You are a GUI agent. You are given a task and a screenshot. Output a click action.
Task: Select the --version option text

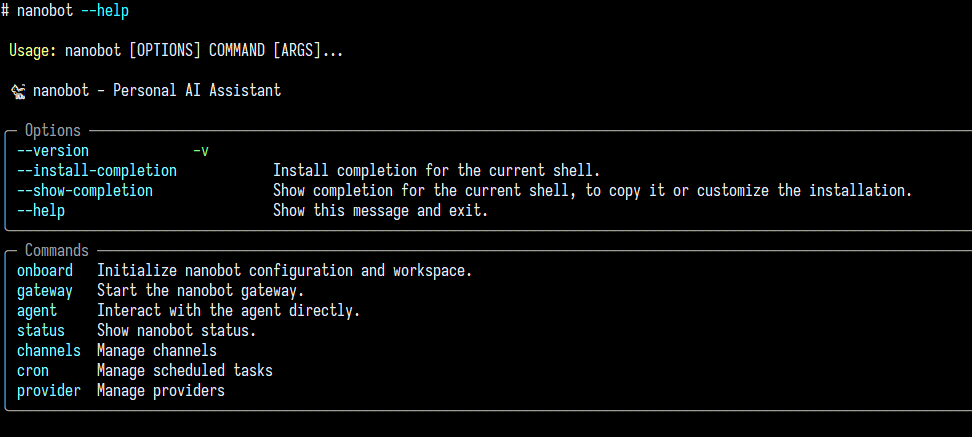click(53, 151)
